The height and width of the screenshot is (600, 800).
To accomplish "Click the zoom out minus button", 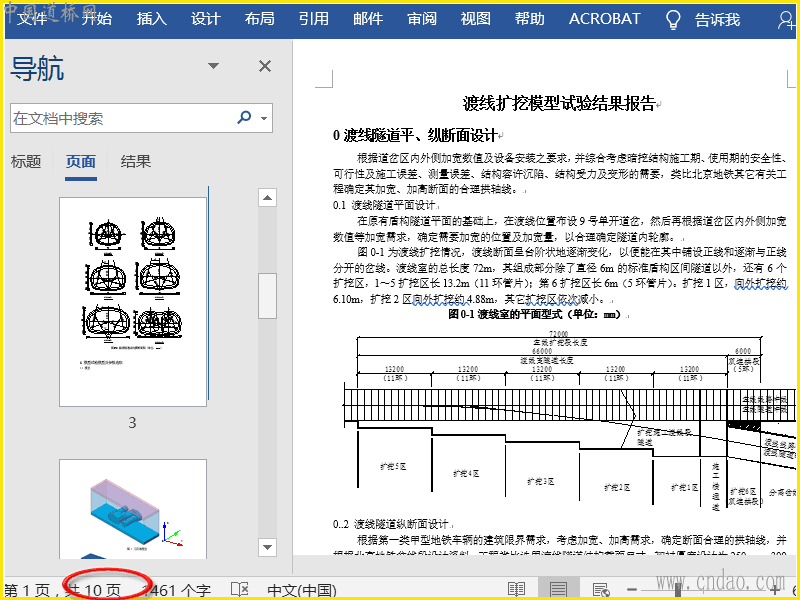I will click(x=632, y=590).
